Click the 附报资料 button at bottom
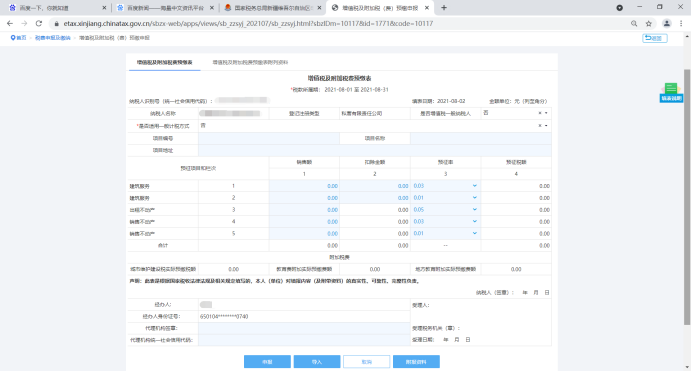Image resolution: width=692 pixels, height=371 pixels. [x=416, y=362]
